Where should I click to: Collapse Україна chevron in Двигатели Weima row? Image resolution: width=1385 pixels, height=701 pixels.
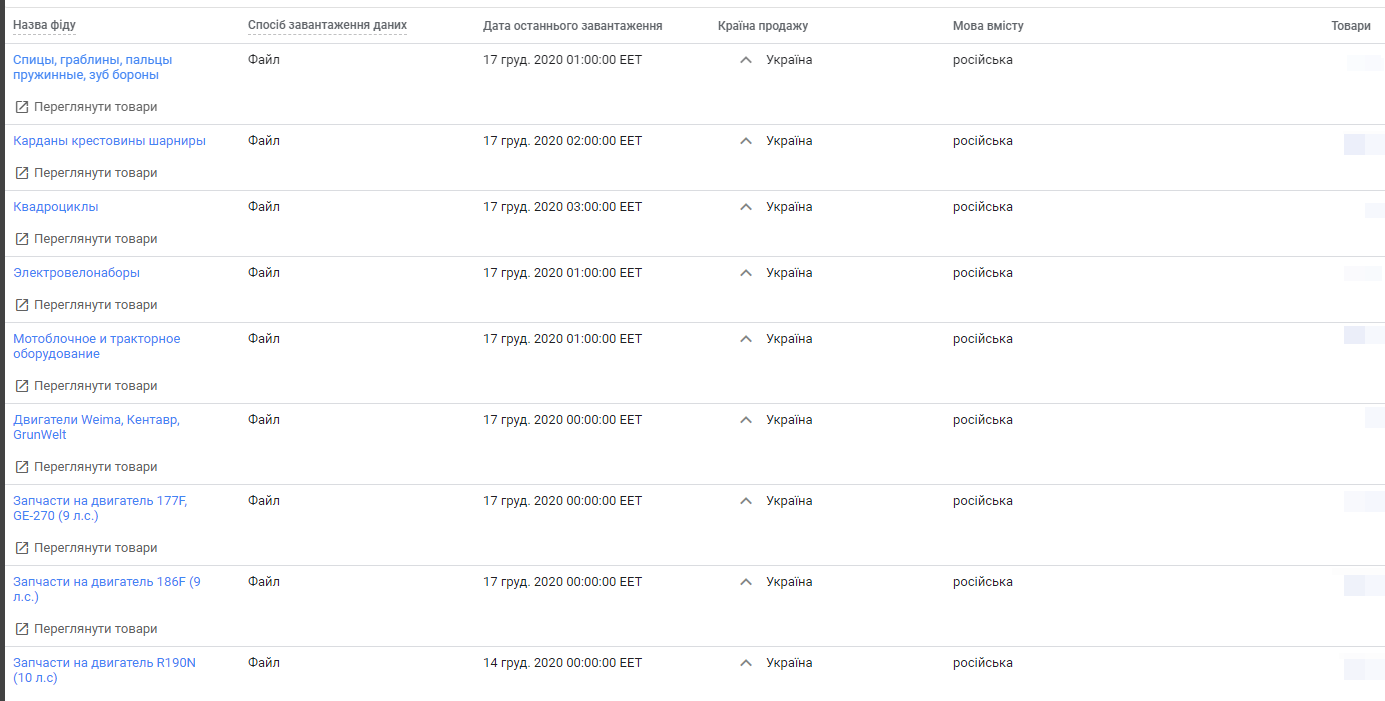tap(745, 420)
